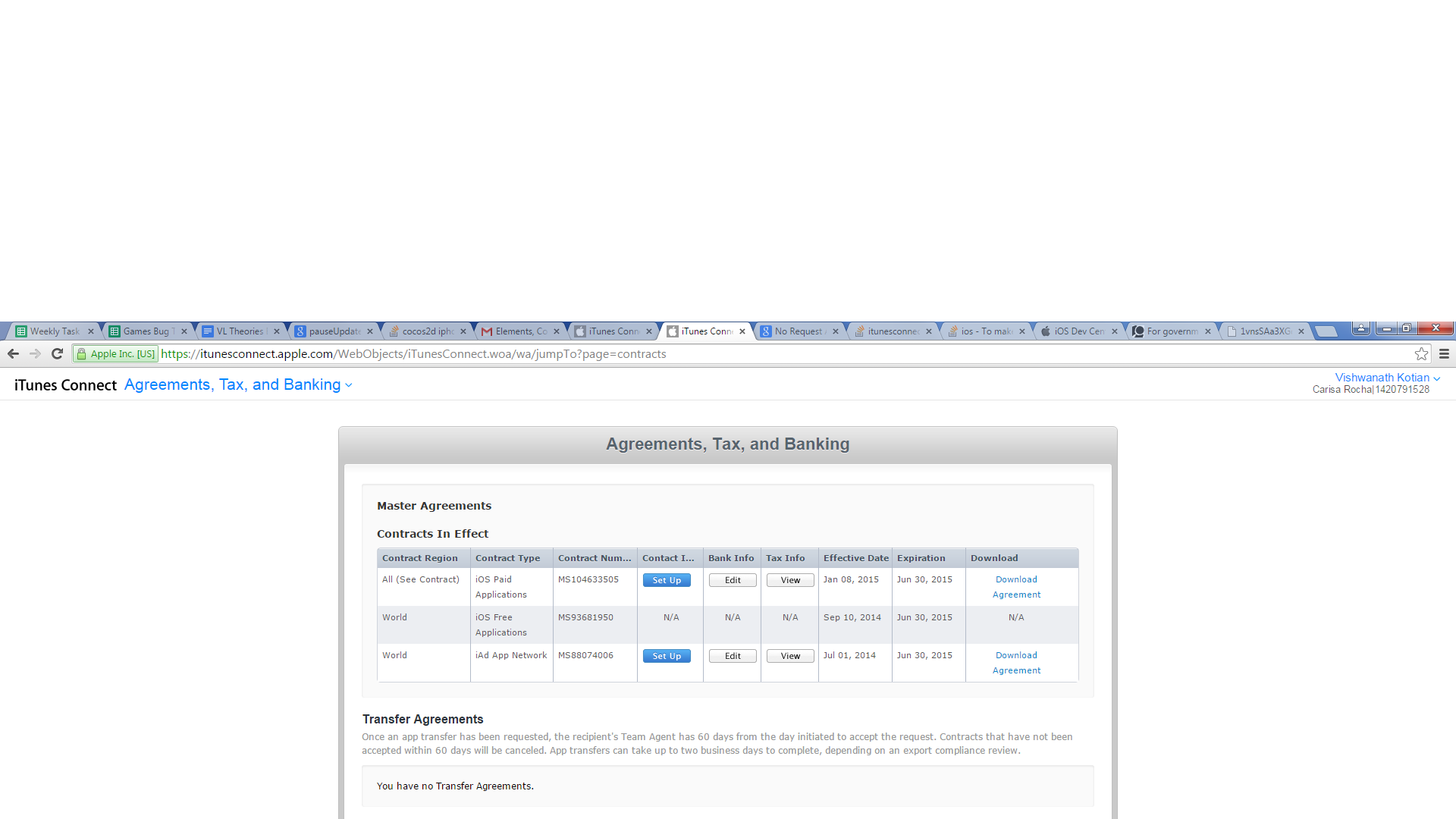The height and width of the screenshot is (819, 1456).
Task: Download Agreement for iAd App Network
Action: coord(1016,663)
